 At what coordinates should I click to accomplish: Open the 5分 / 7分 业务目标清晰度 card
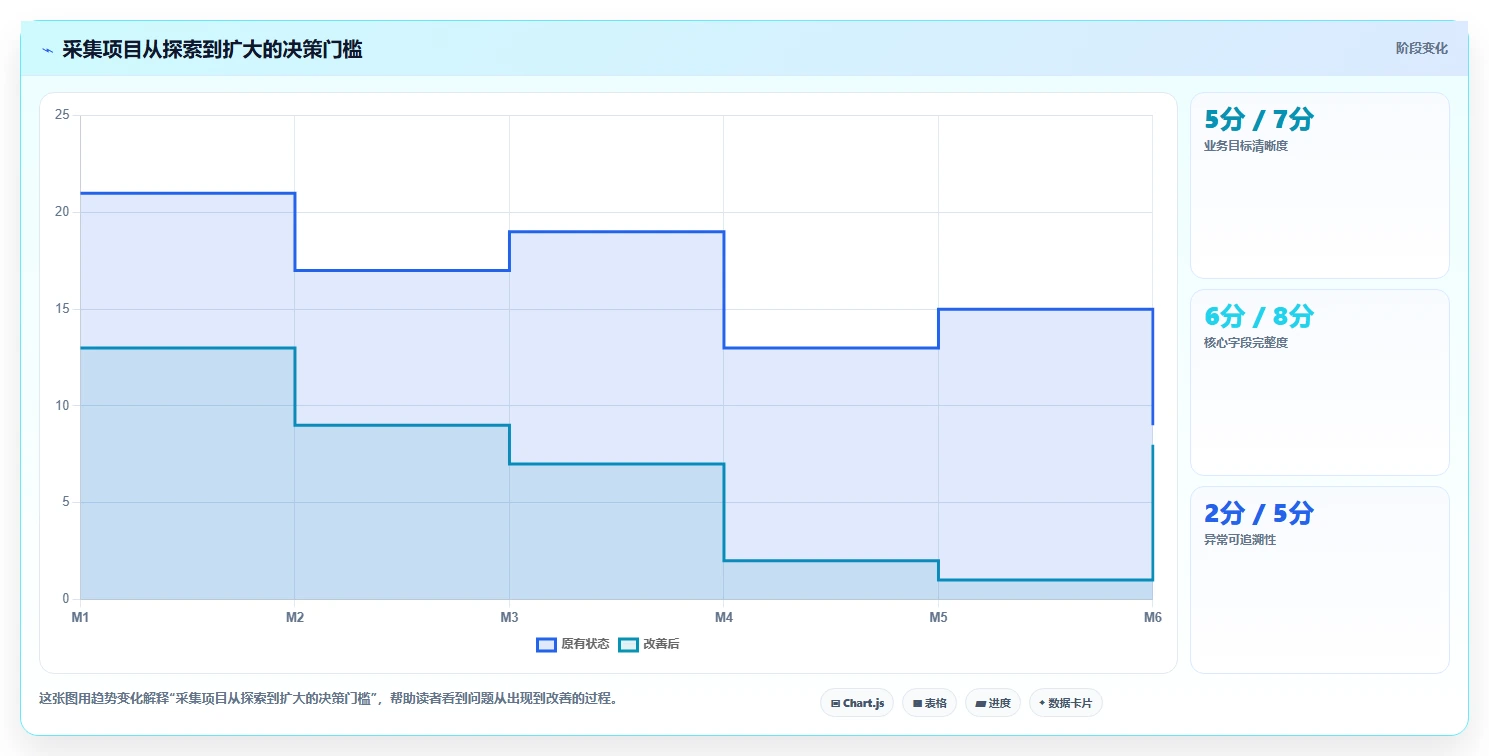[x=1319, y=185]
